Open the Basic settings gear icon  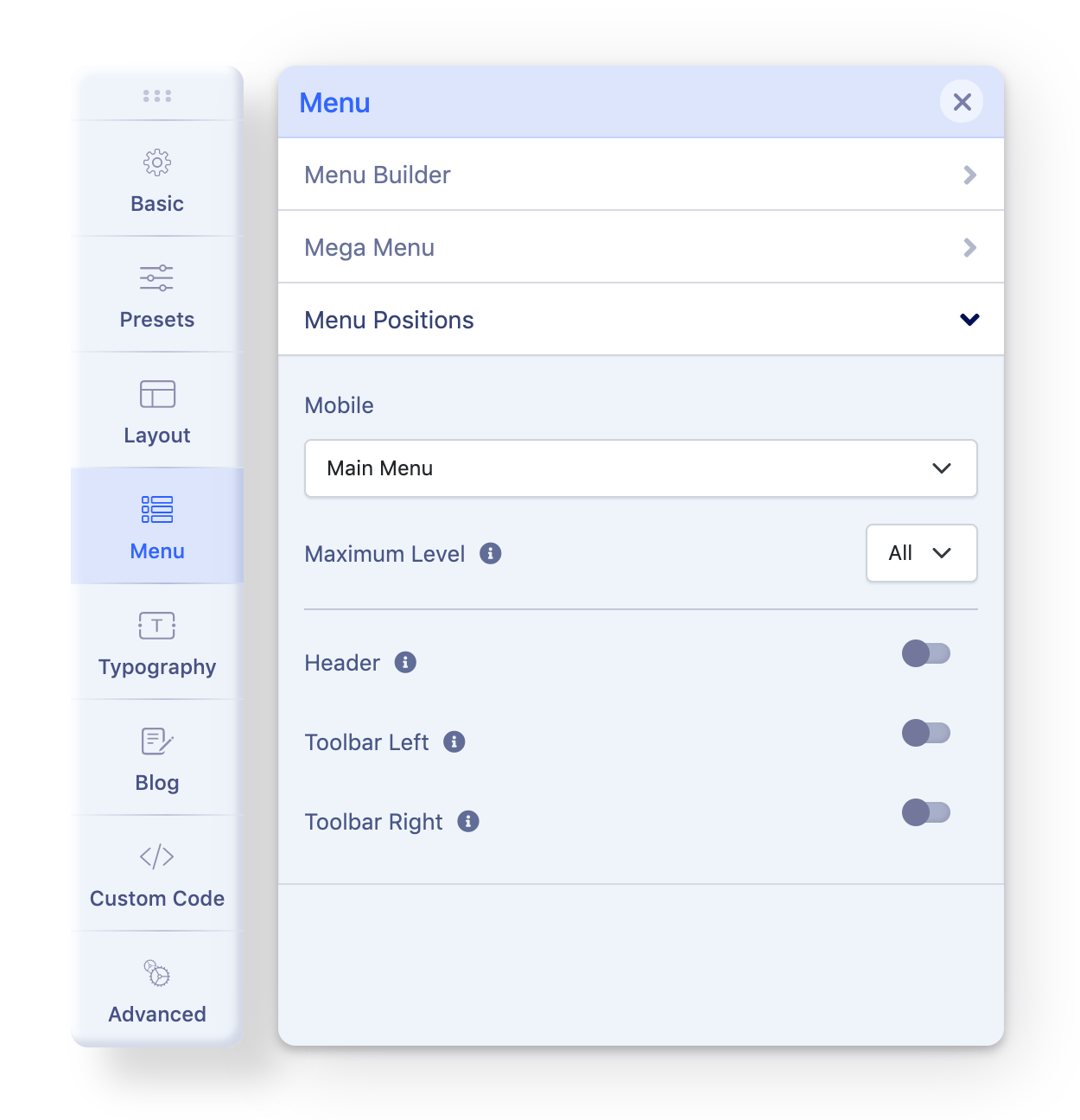pos(157,162)
